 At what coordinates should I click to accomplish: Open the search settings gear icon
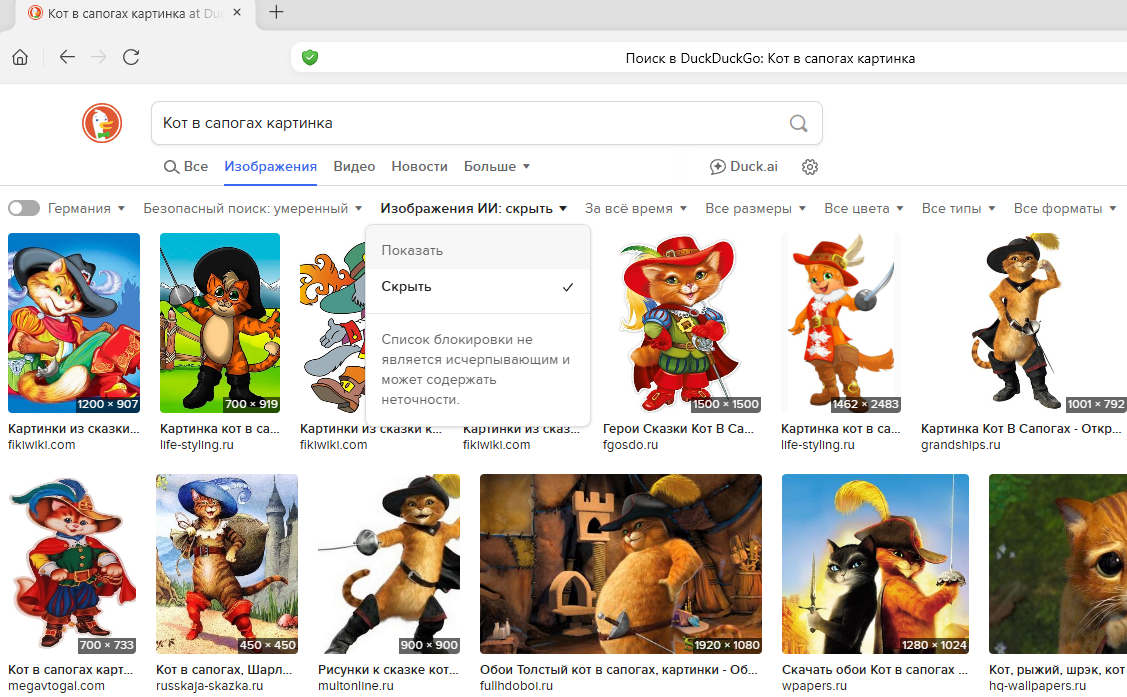[x=810, y=167]
